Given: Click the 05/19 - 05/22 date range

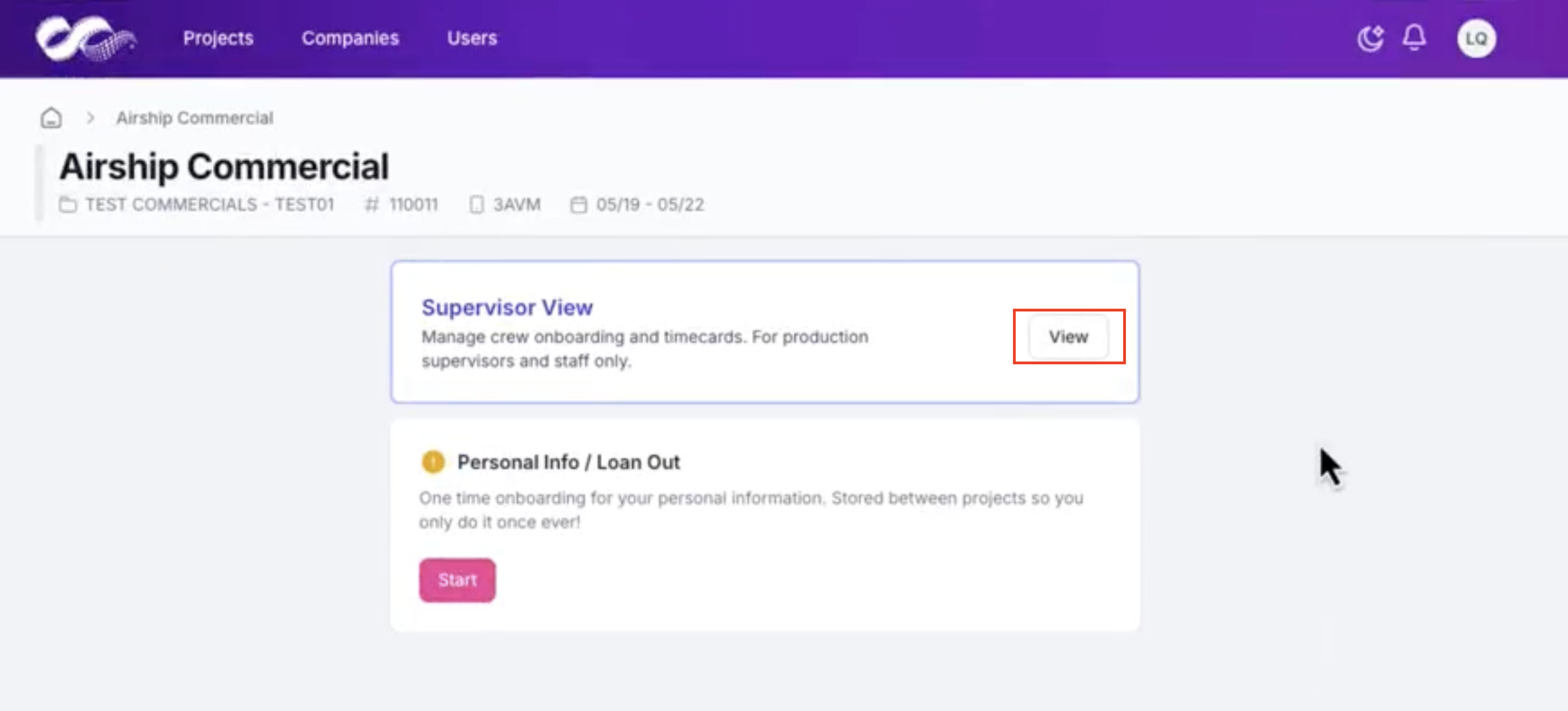Looking at the screenshot, I should [650, 204].
